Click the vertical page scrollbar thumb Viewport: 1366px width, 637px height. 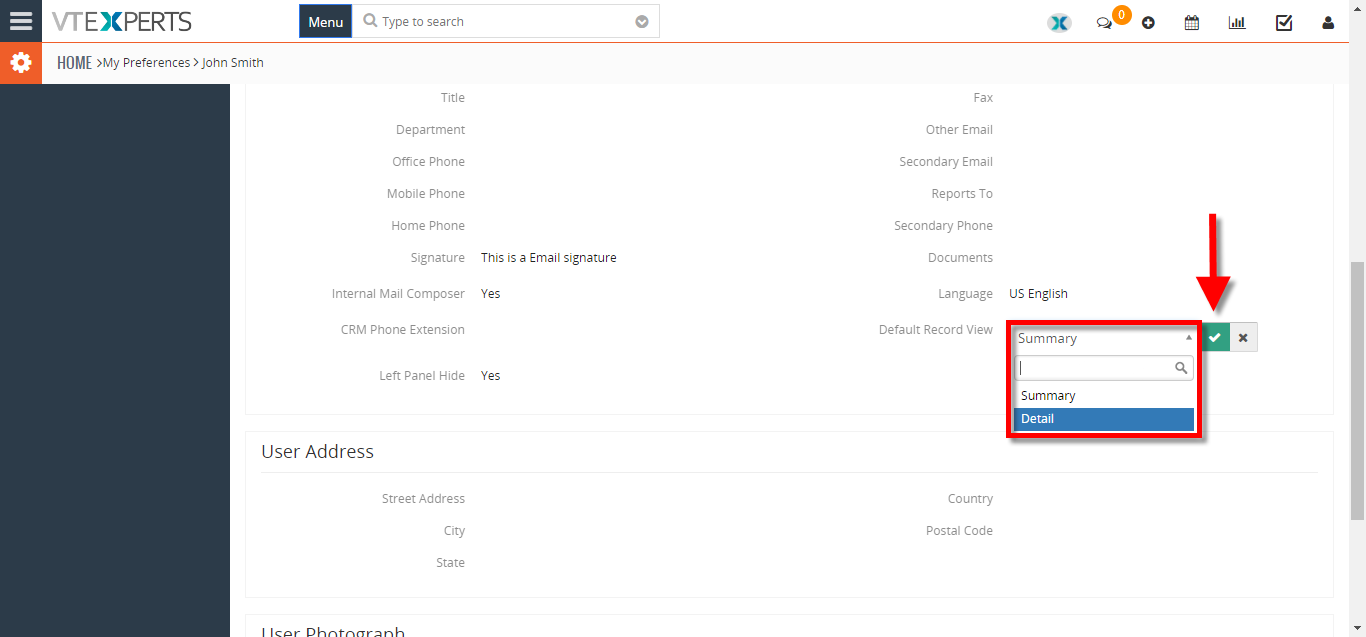point(1357,390)
